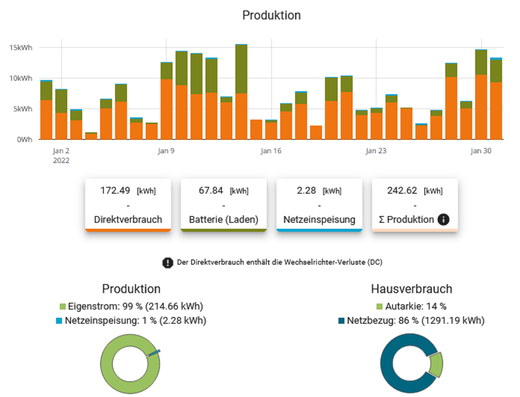Click the light green Autarkie donut slice
This screenshot has height=397, width=520.
(x=436, y=364)
